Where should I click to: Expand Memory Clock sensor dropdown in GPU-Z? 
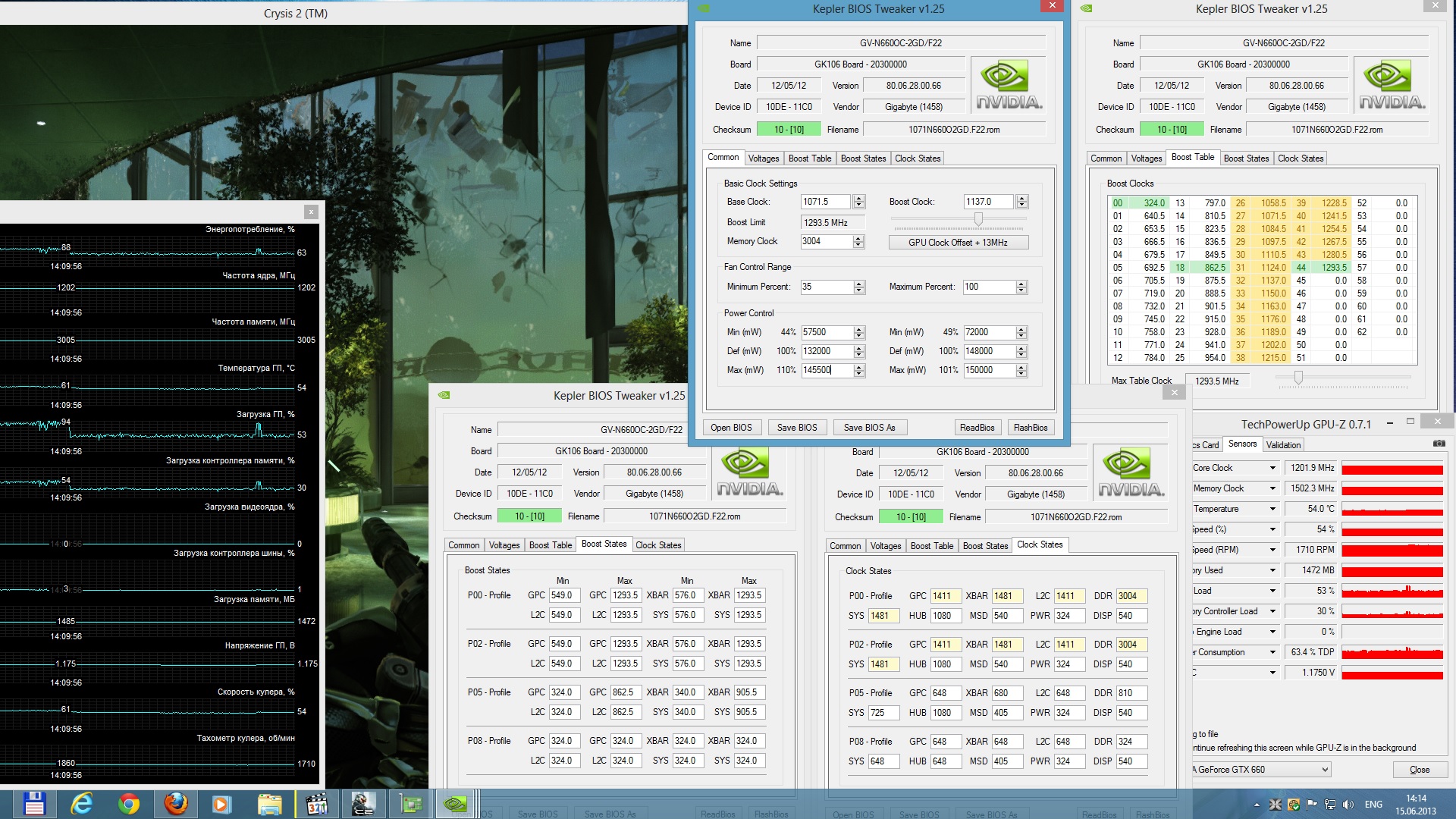tap(1272, 488)
